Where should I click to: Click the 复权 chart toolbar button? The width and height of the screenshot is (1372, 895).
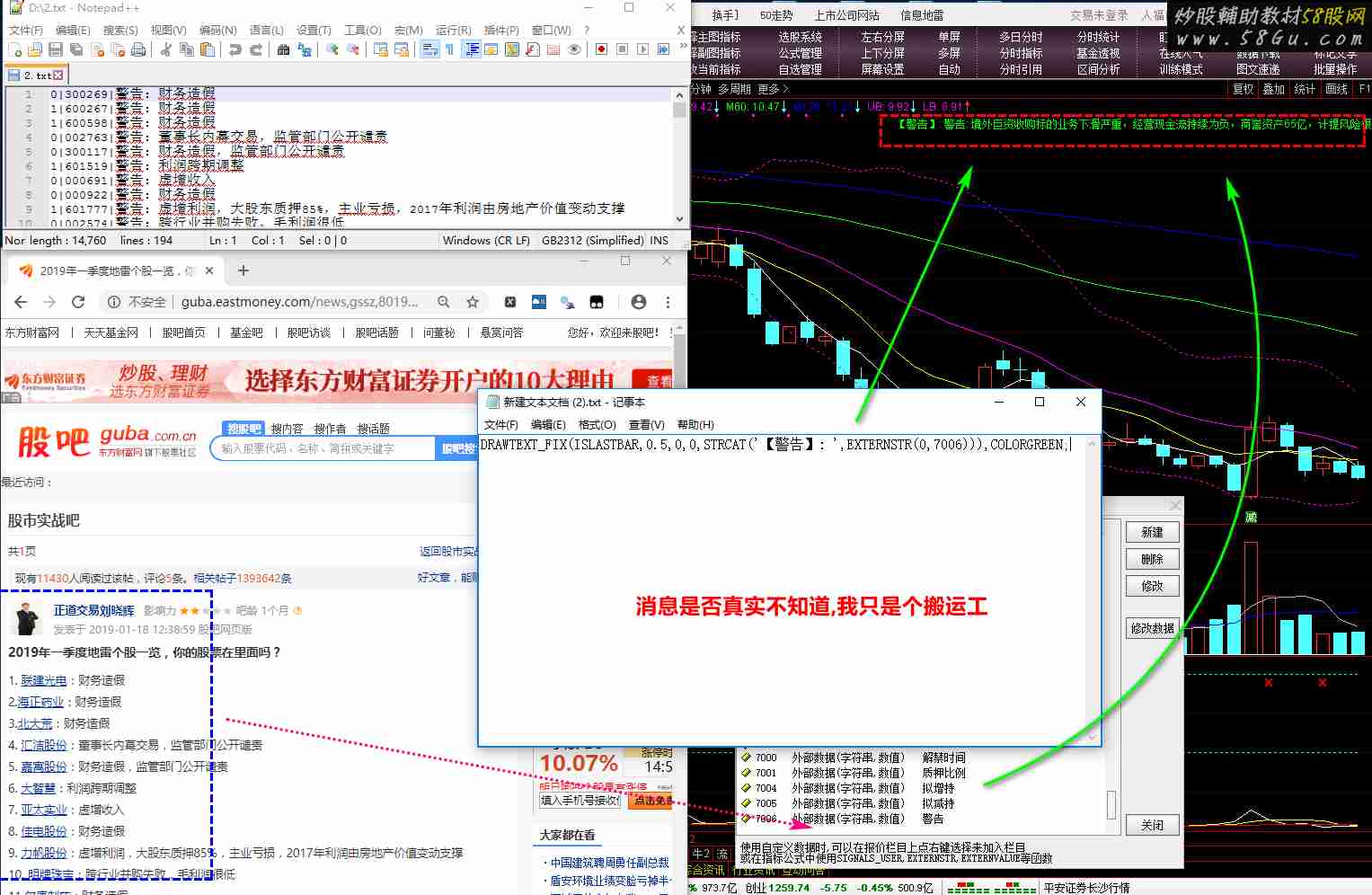(x=1243, y=89)
